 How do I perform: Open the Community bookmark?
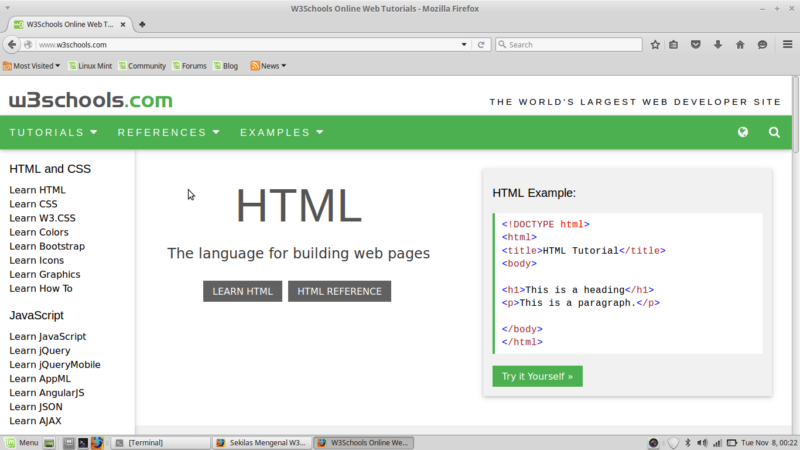(142, 66)
